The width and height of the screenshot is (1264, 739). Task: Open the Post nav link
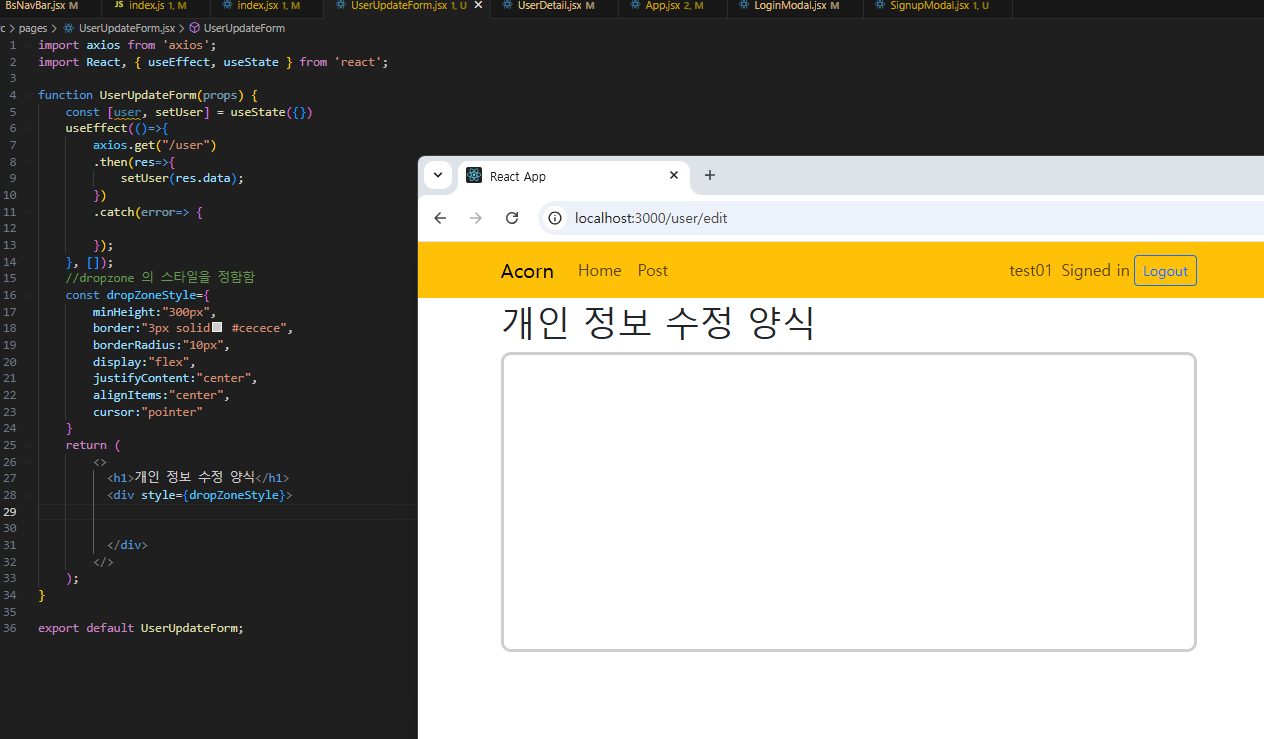[x=653, y=271]
